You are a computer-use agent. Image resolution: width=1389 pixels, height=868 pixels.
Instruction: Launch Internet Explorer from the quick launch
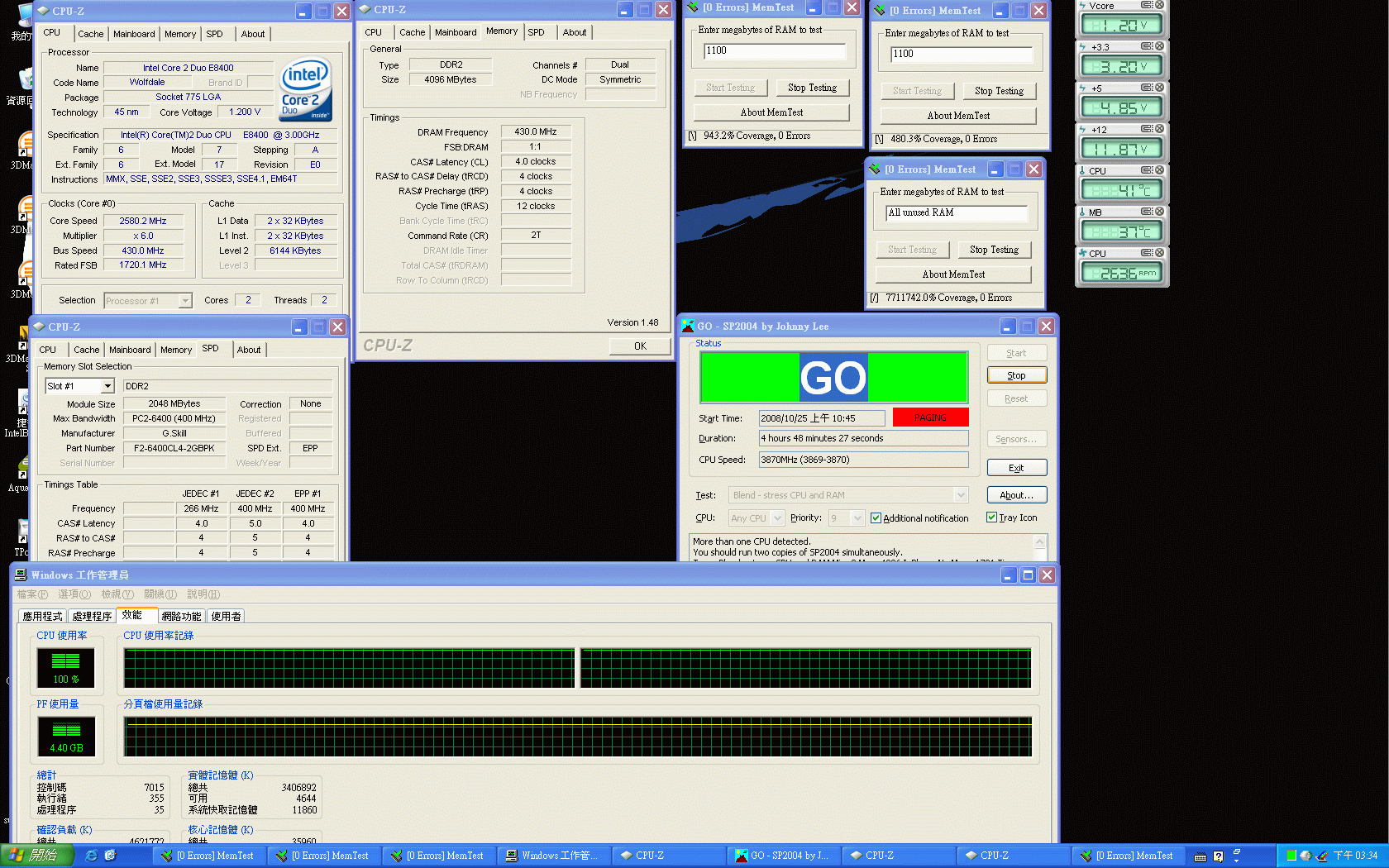click(92, 856)
